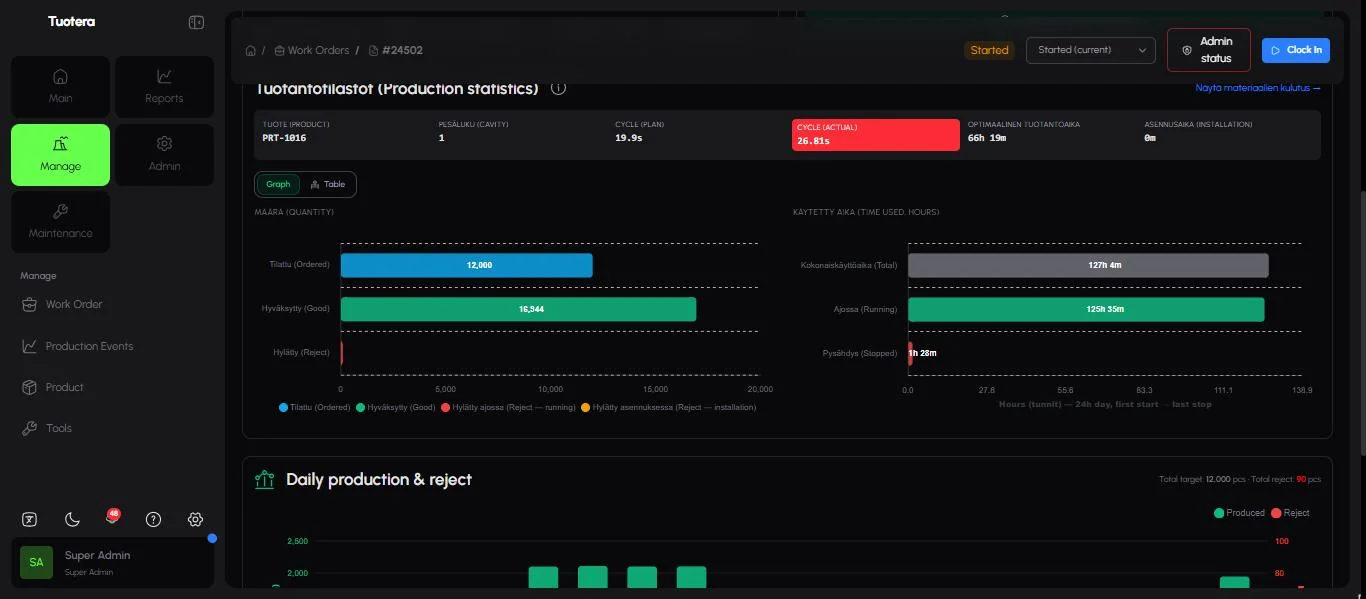
Task: Click the green Hyväksytty (Good) 16,344 bar
Action: [518, 309]
